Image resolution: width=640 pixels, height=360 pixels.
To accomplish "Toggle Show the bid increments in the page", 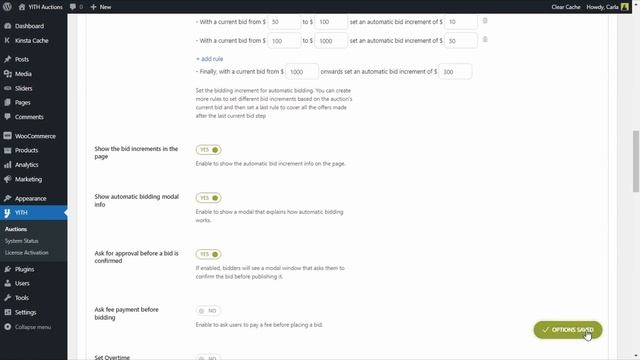I will tap(208, 150).
